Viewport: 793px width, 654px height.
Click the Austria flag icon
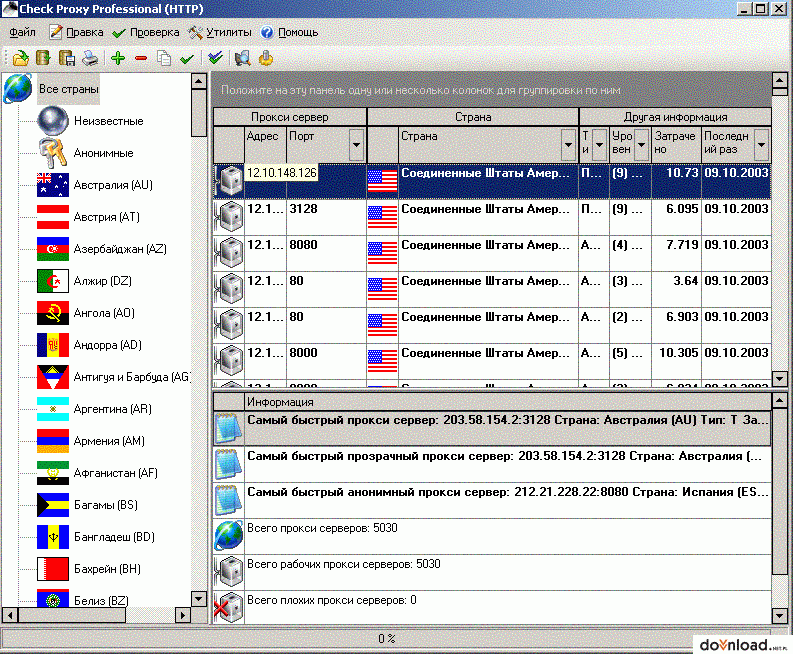(x=53, y=216)
